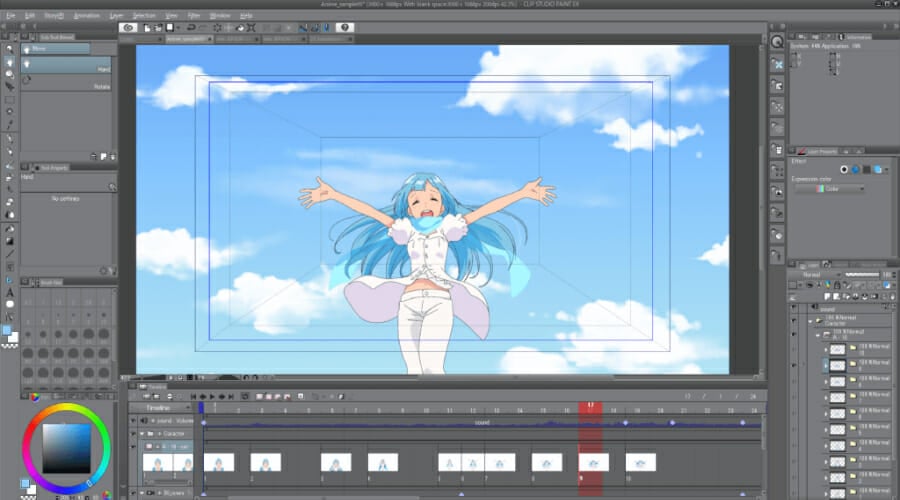Open the Window menu
This screenshot has height=500, width=900.
(220, 15)
